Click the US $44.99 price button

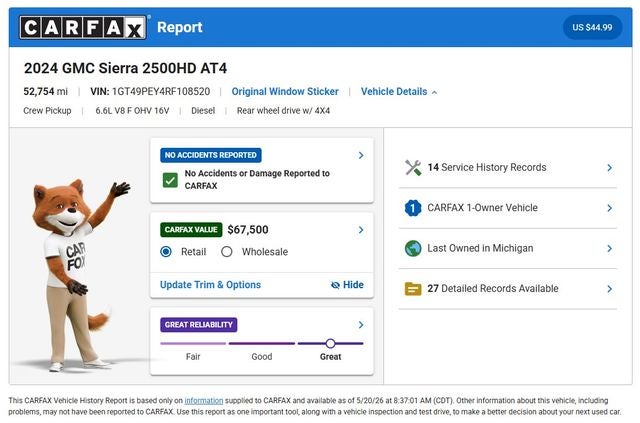(x=592, y=27)
